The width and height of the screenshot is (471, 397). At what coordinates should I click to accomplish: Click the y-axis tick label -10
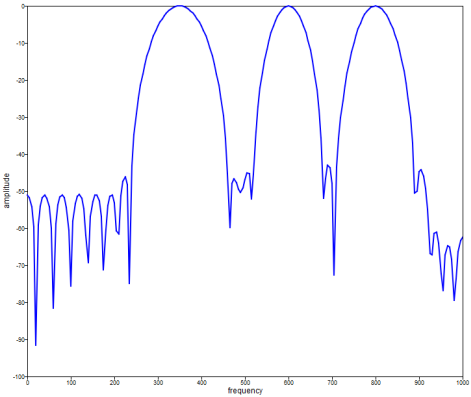[x=21, y=43]
